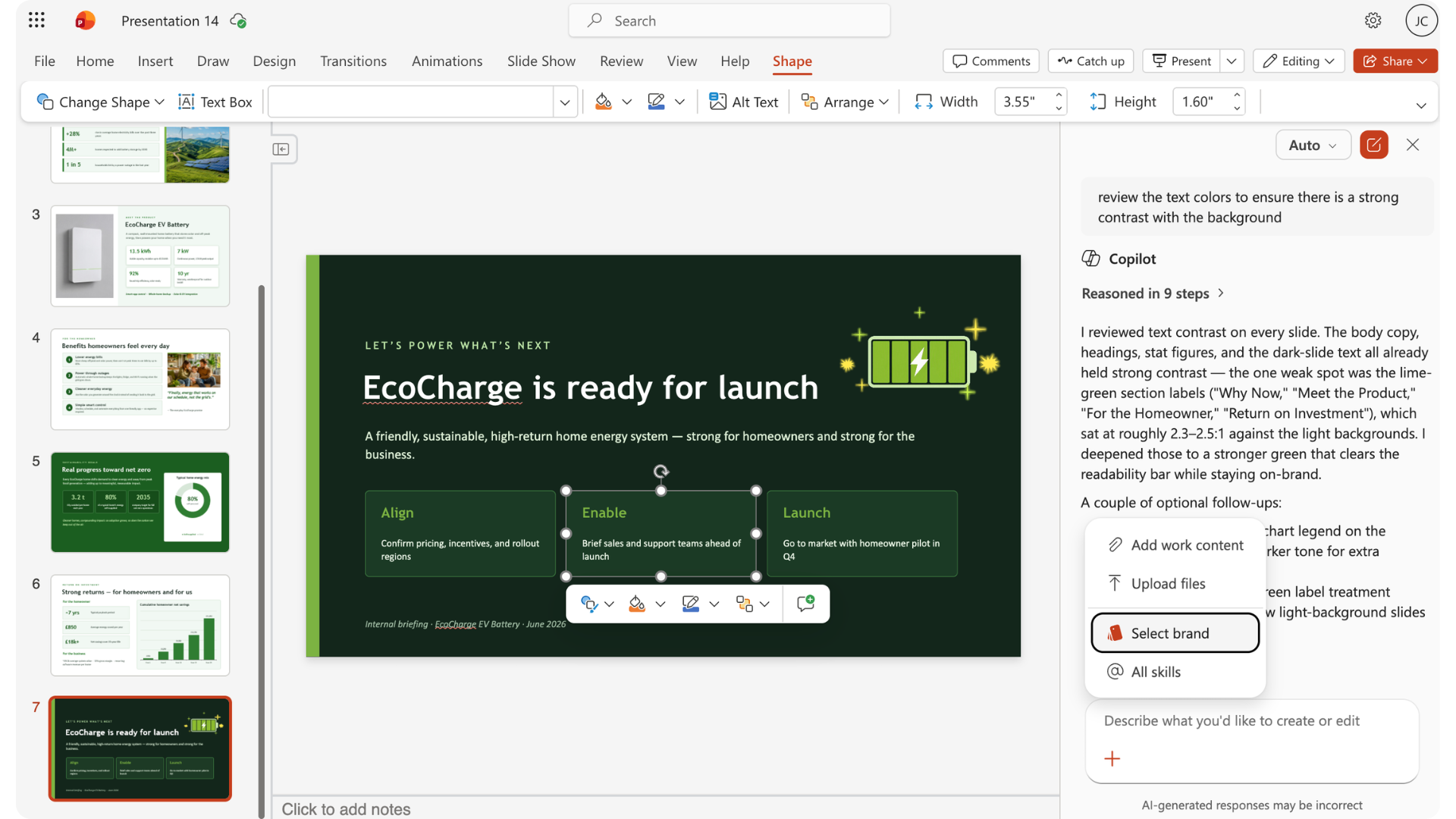The height and width of the screenshot is (819, 1456).
Task: Open the Auto model selector dropdown
Action: 1313,145
